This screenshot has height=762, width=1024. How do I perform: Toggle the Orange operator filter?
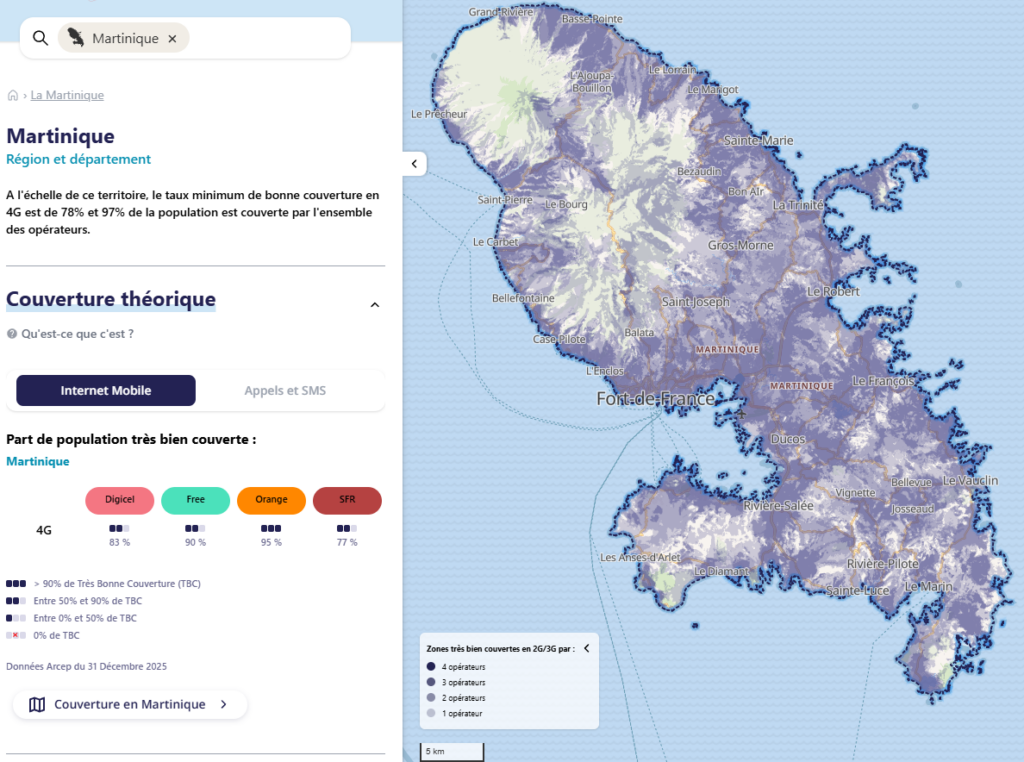click(x=271, y=500)
